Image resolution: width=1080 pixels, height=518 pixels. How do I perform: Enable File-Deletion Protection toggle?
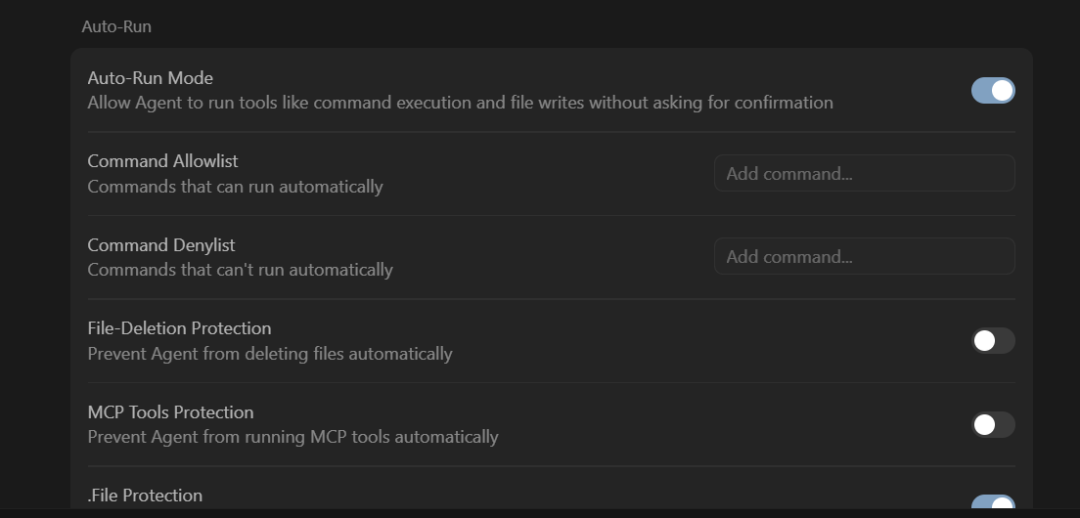pos(993,340)
